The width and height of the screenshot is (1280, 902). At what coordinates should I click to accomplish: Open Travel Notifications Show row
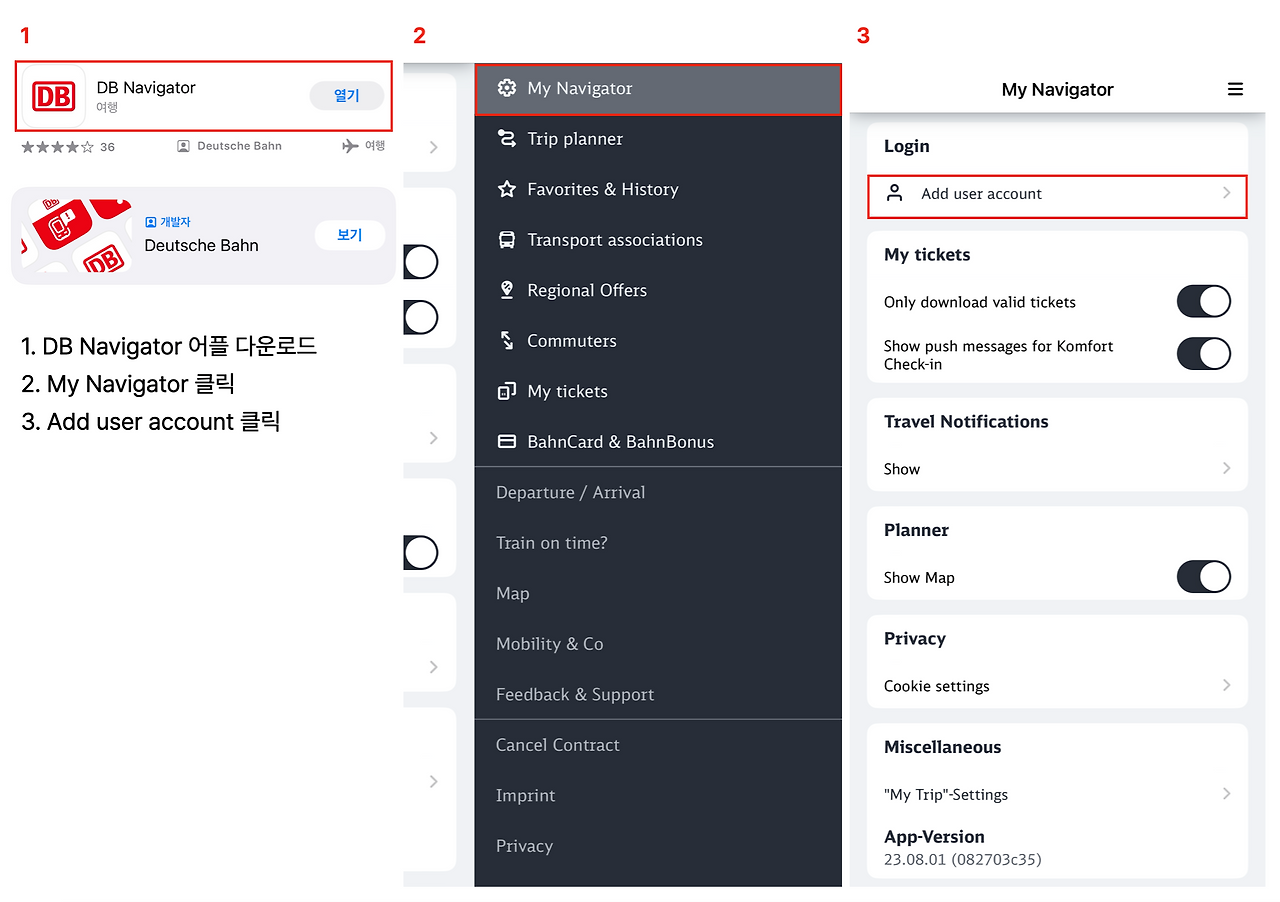coord(1057,469)
